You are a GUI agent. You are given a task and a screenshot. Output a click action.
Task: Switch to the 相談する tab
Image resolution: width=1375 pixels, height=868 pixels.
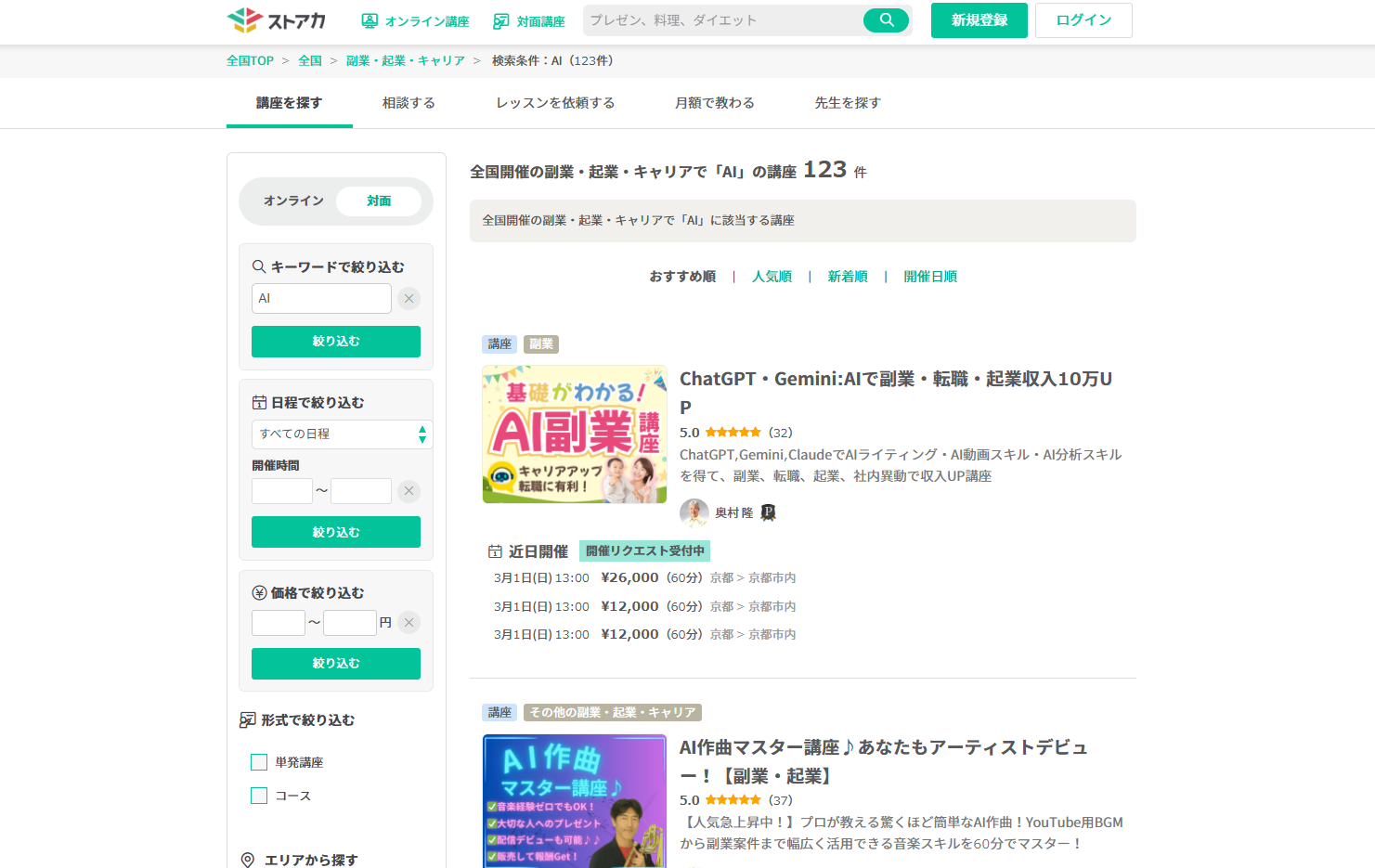tap(408, 102)
